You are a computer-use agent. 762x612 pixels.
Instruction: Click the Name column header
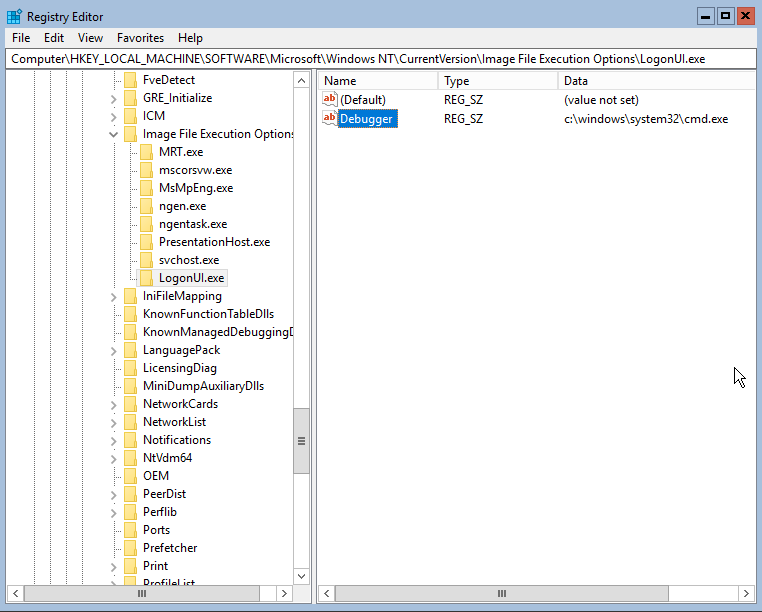(x=378, y=81)
